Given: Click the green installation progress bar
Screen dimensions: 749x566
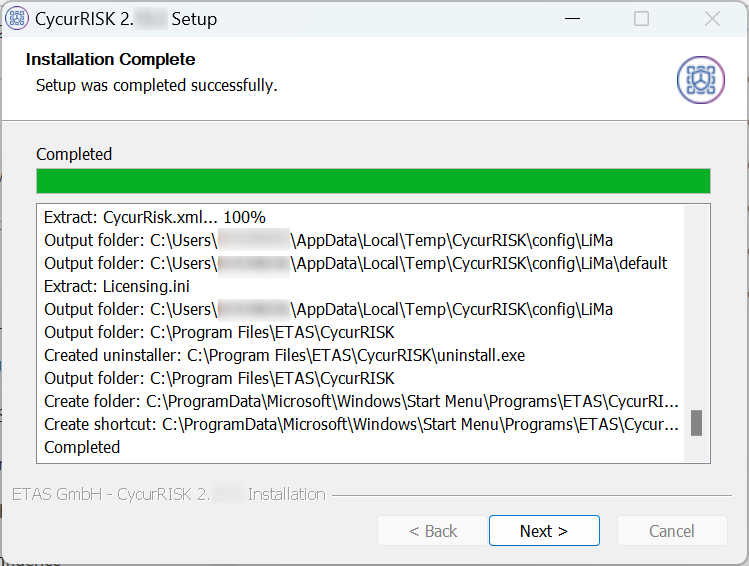Looking at the screenshot, I should (373, 181).
